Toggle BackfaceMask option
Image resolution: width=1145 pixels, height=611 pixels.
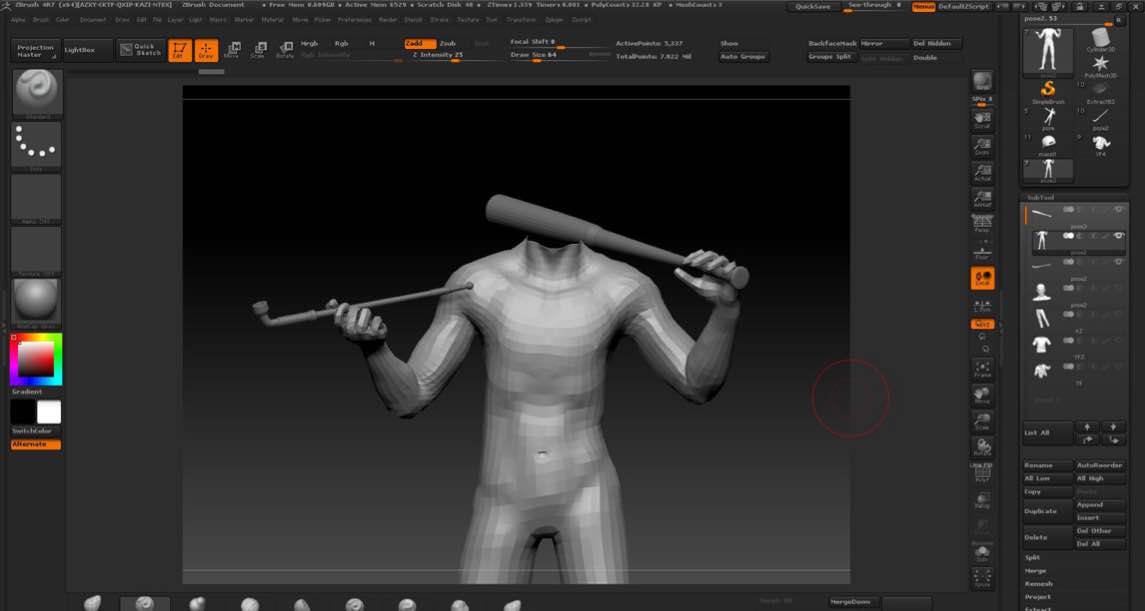[832, 44]
